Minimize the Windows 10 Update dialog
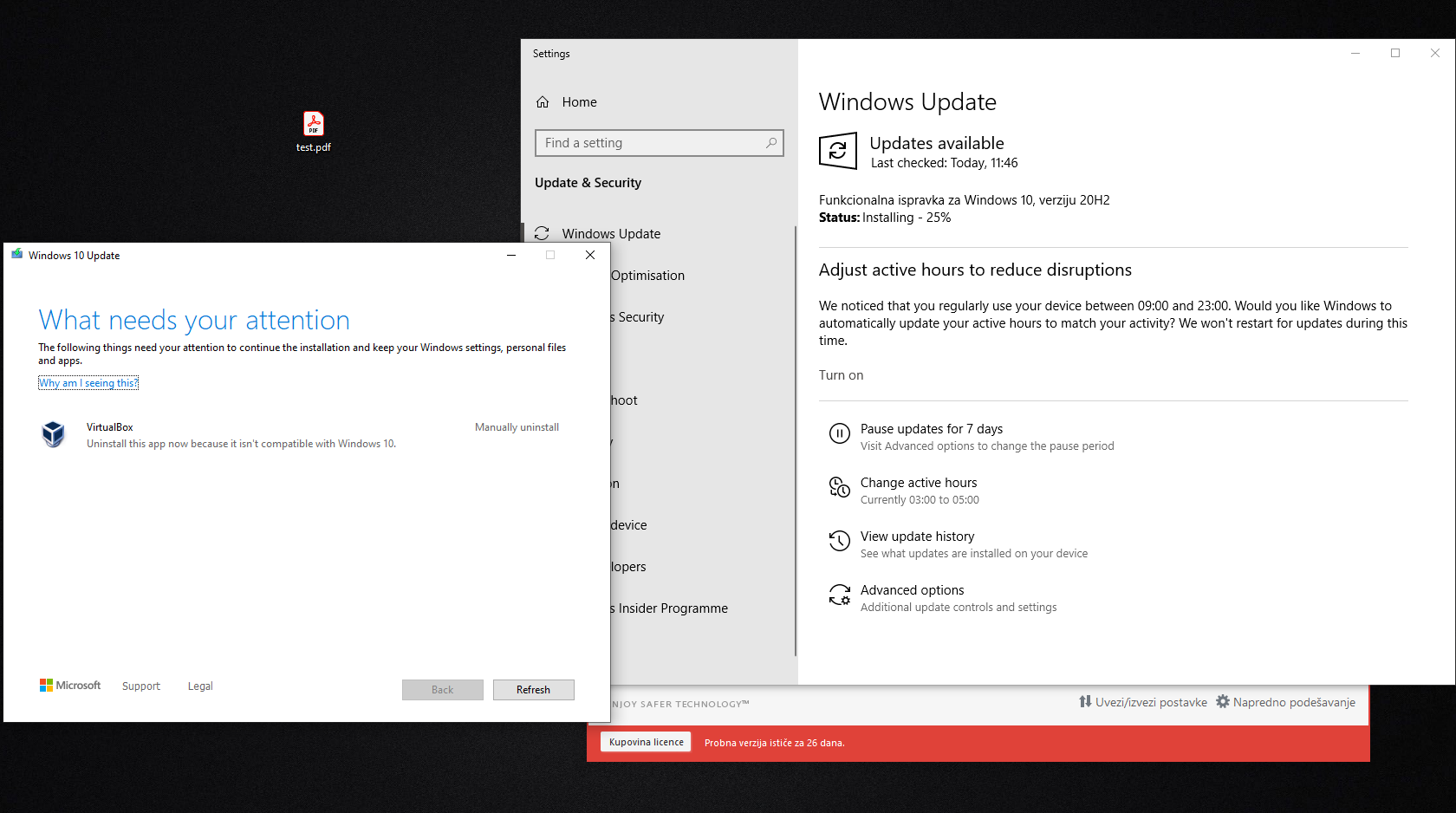The width and height of the screenshot is (1456, 813). tap(511, 255)
